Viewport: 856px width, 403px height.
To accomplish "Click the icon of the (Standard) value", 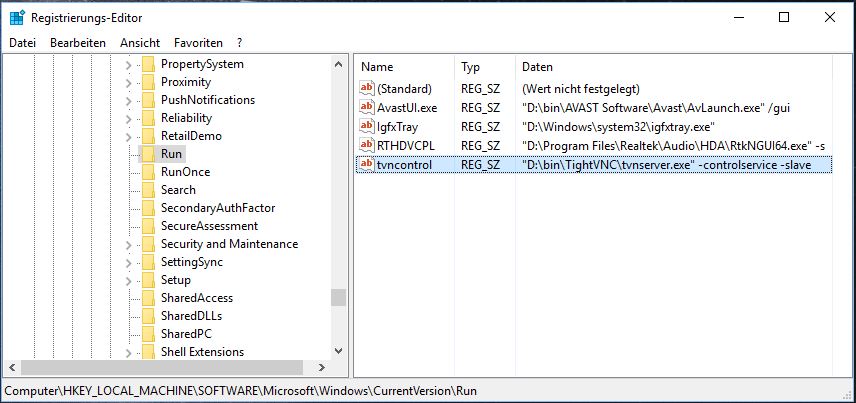I will pos(367,89).
